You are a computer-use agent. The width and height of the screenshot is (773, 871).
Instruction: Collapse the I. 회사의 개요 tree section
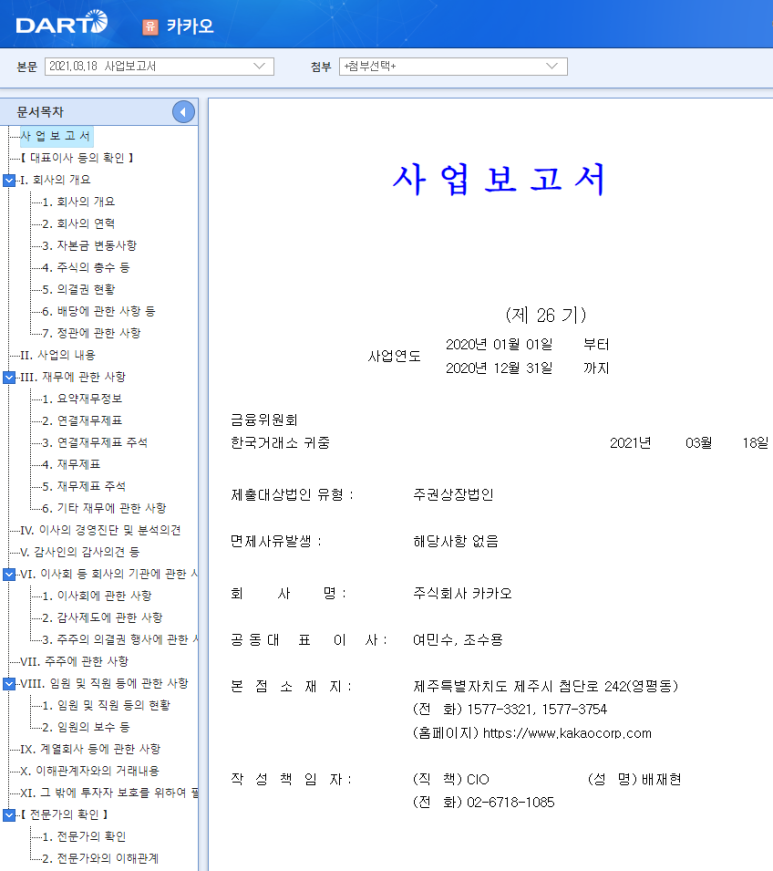tap(9, 180)
